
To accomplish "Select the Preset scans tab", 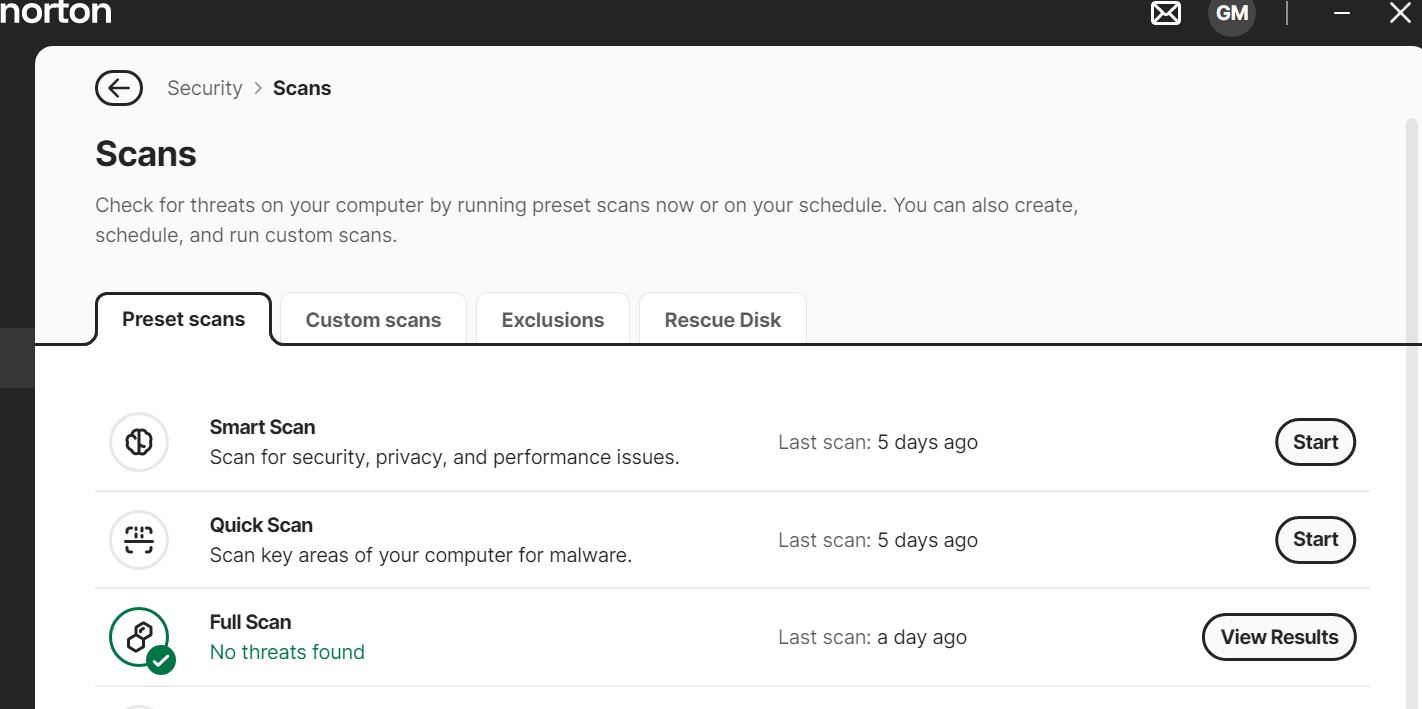I will pos(183,319).
